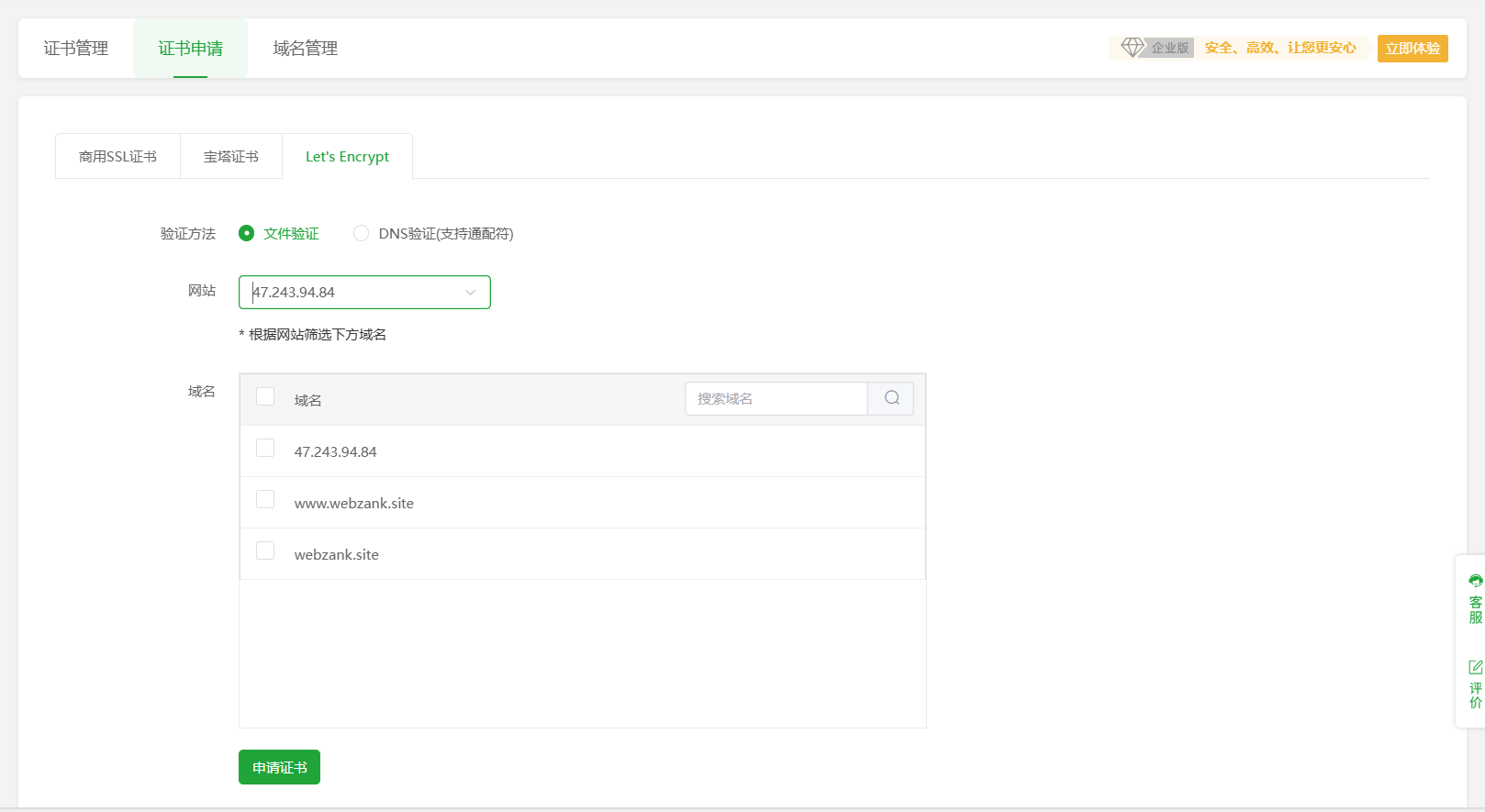Screen dimensions: 1485x812
Task: Click the search magnifier icon in domain list
Action: [891, 398]
